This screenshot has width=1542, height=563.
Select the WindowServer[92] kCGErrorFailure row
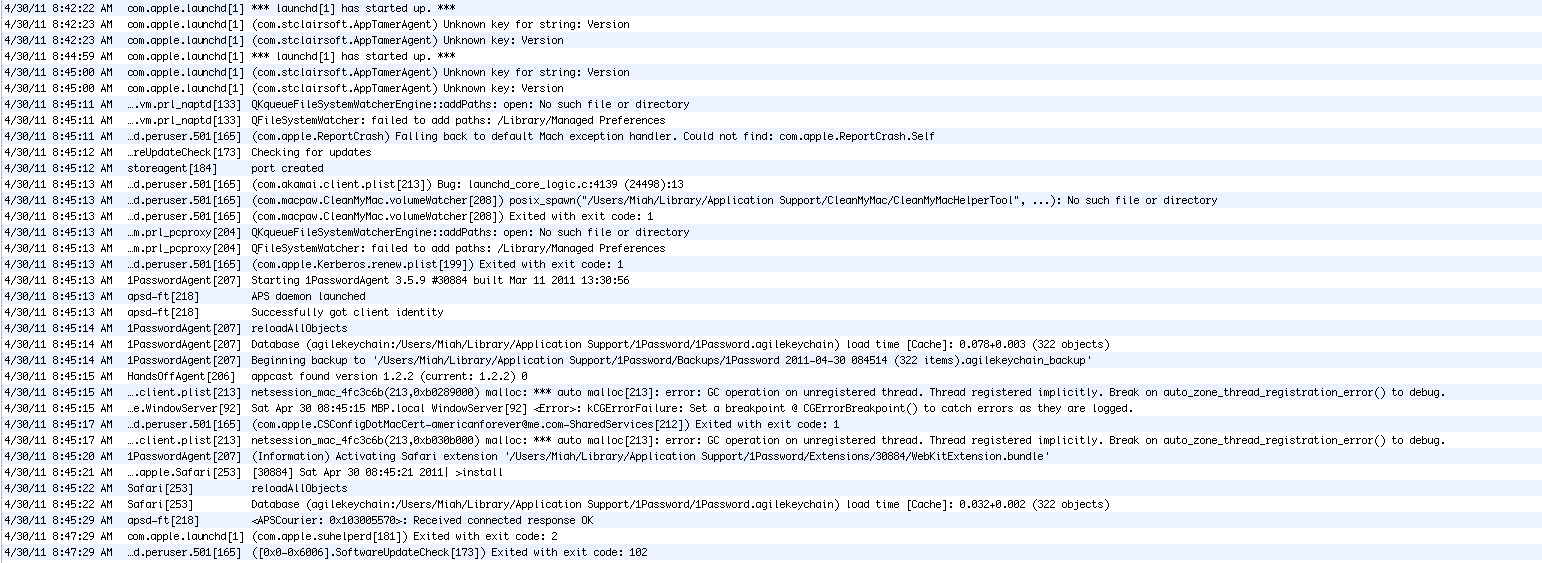click(771, 408)
